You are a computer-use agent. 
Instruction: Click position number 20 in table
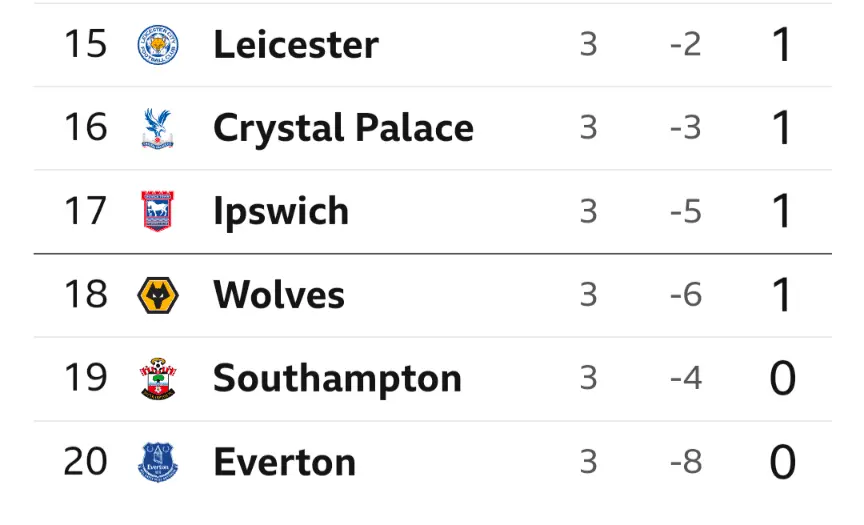[85, 462]
